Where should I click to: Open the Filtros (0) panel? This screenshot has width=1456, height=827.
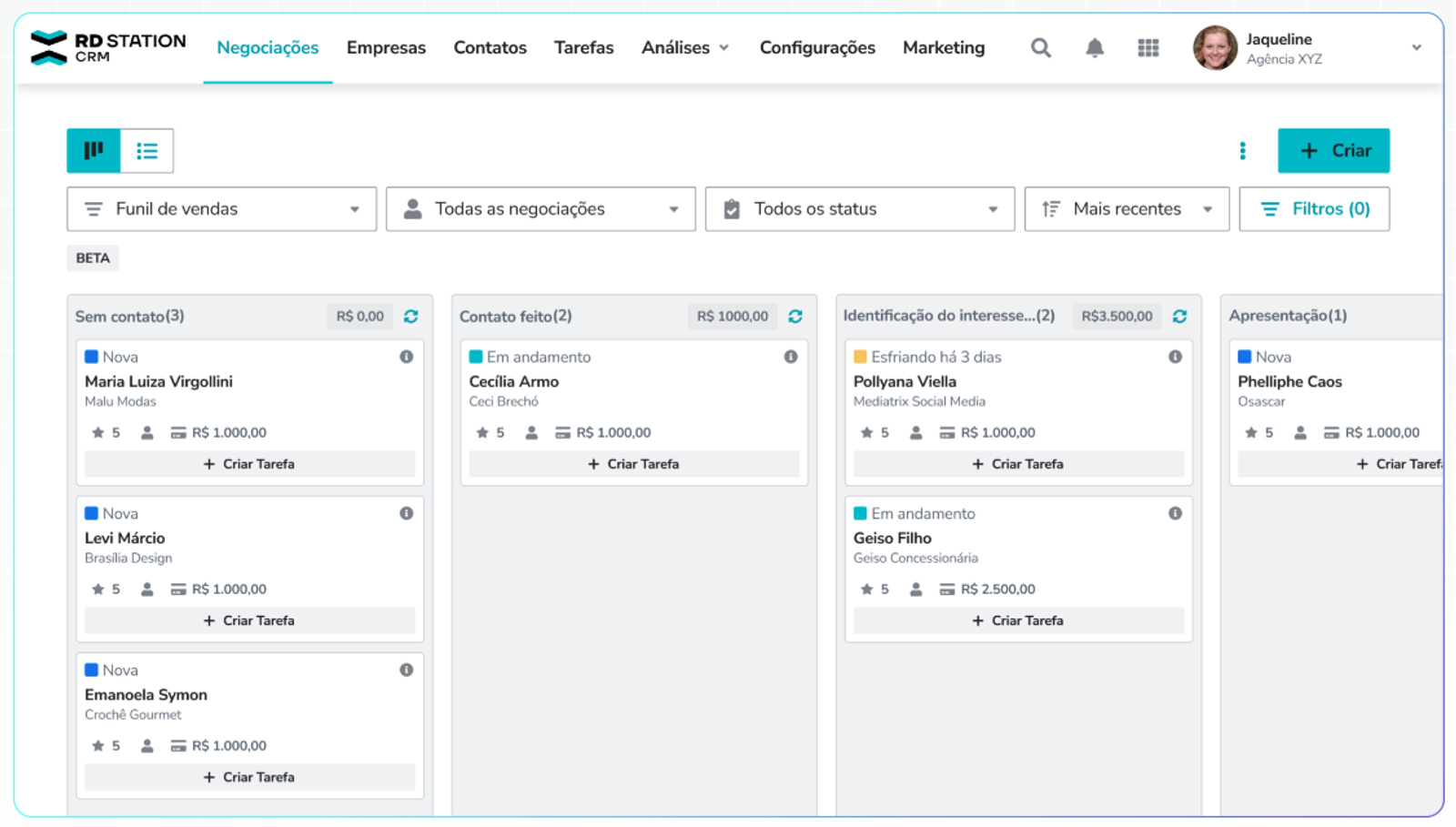pos(1314,209)
